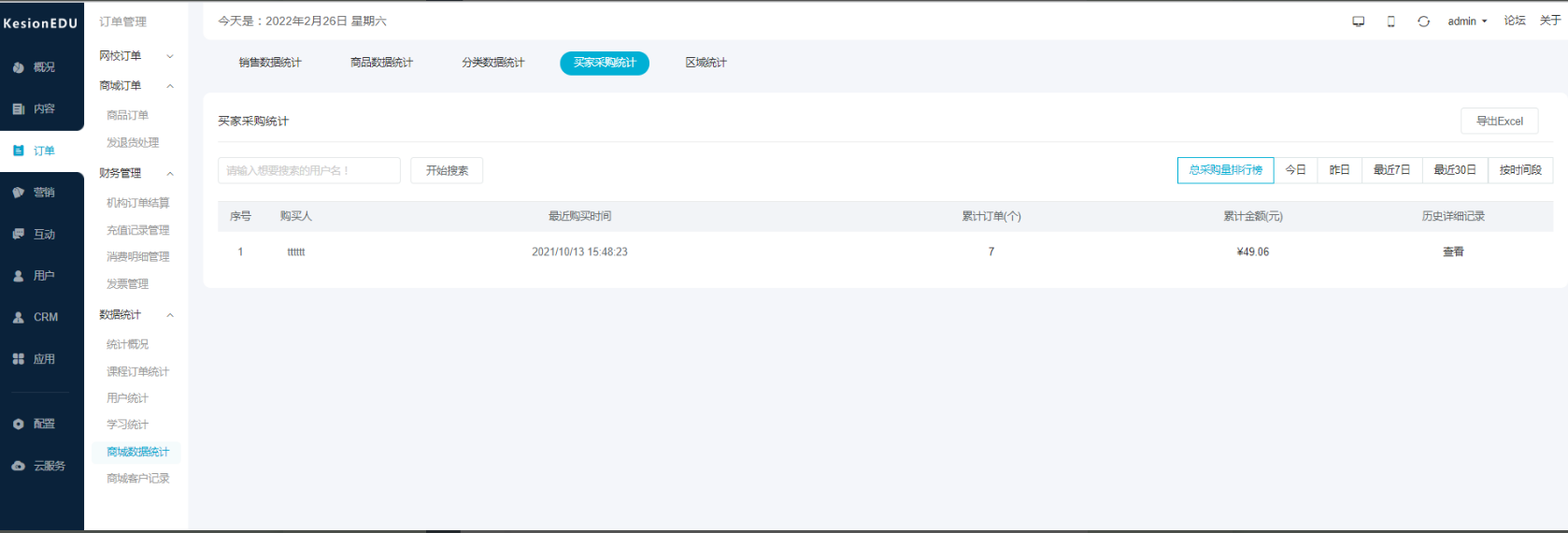
Task: Filter purchases by 昨日
Action: click(x=1340, y=170)
